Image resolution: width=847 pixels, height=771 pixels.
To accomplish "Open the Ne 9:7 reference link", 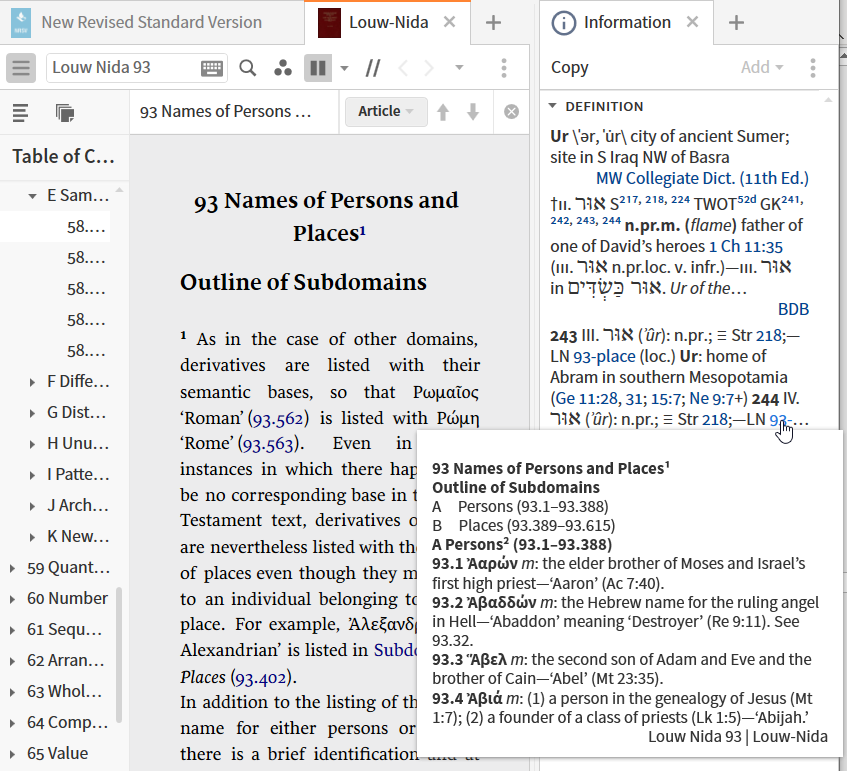I will pyautogui.click(x=711, y=399).
